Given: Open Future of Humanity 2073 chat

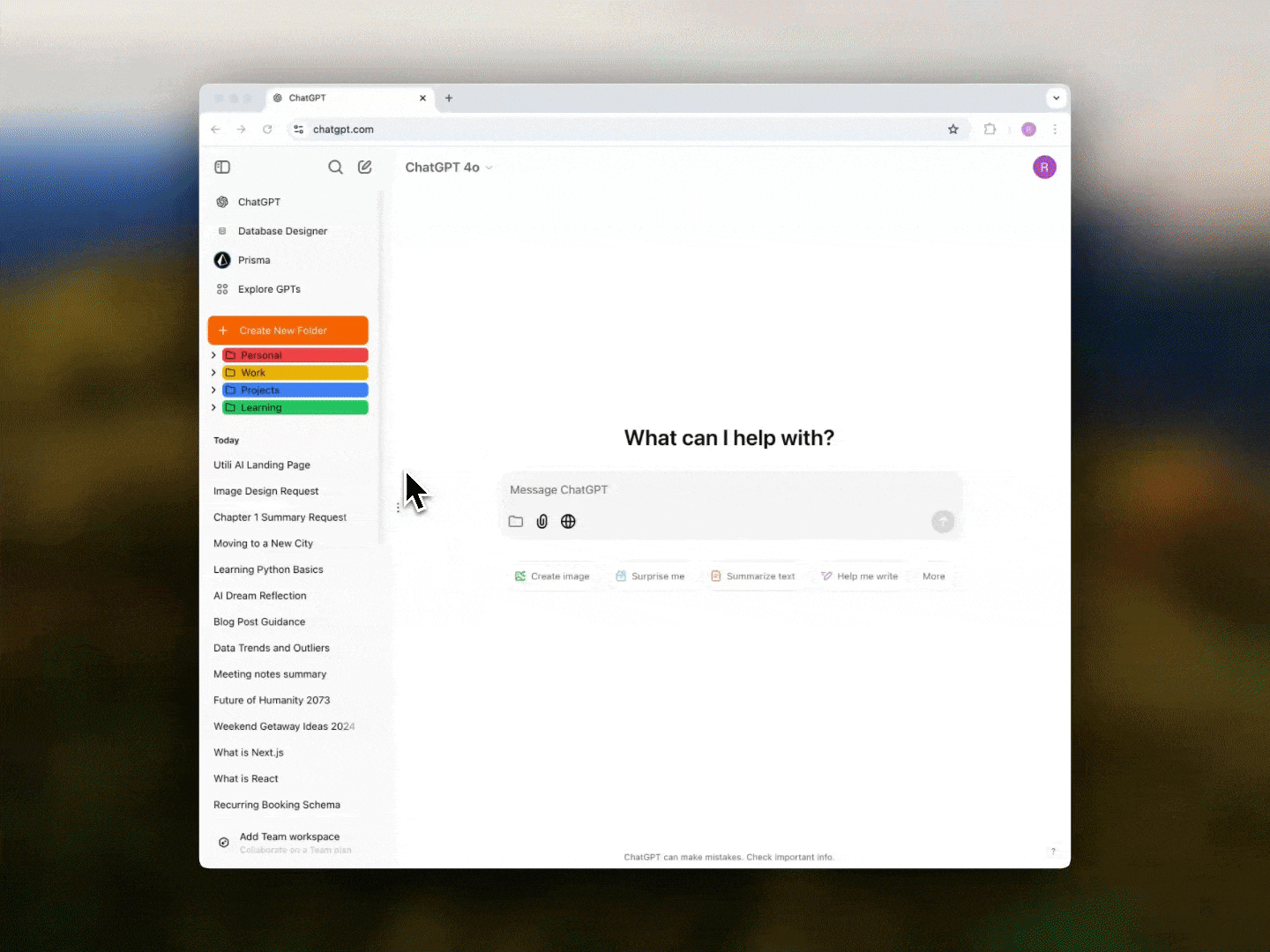Looking at the screenshot, I should pos(272,701).
